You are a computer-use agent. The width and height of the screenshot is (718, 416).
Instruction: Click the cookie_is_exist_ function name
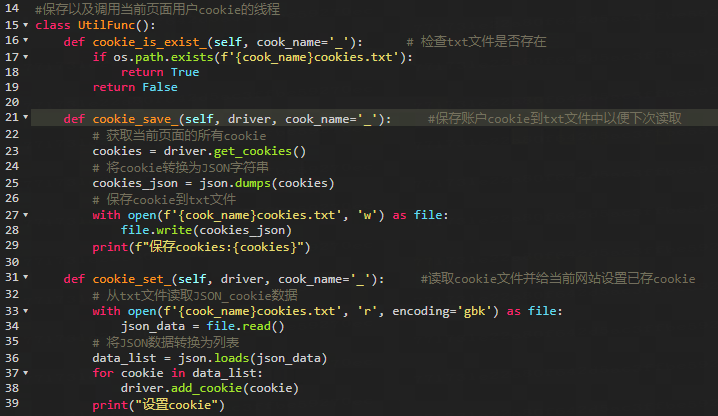149,42
